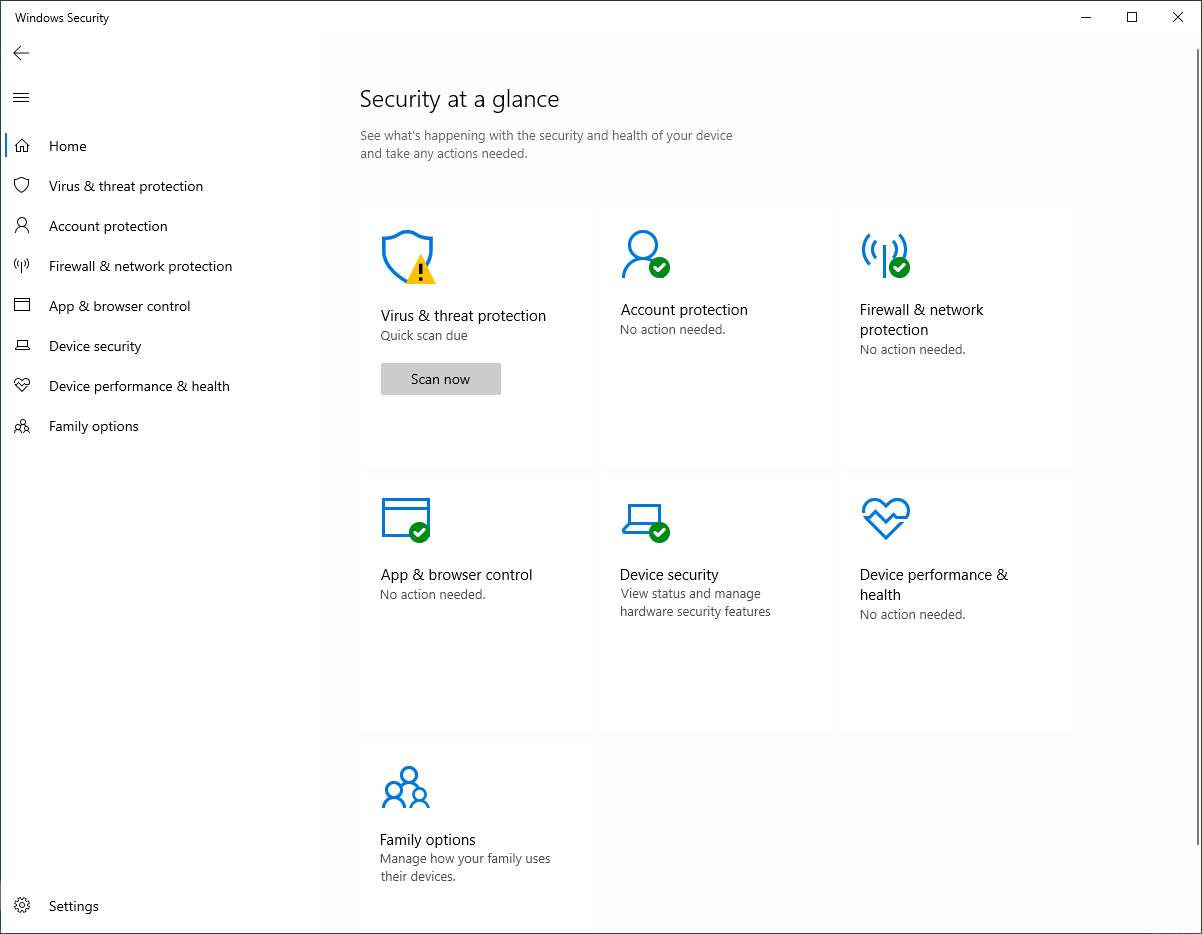Screen dimensions: 1202x934
Task: Click the 'Security at a glance' heading
Action: click(460, 99)
